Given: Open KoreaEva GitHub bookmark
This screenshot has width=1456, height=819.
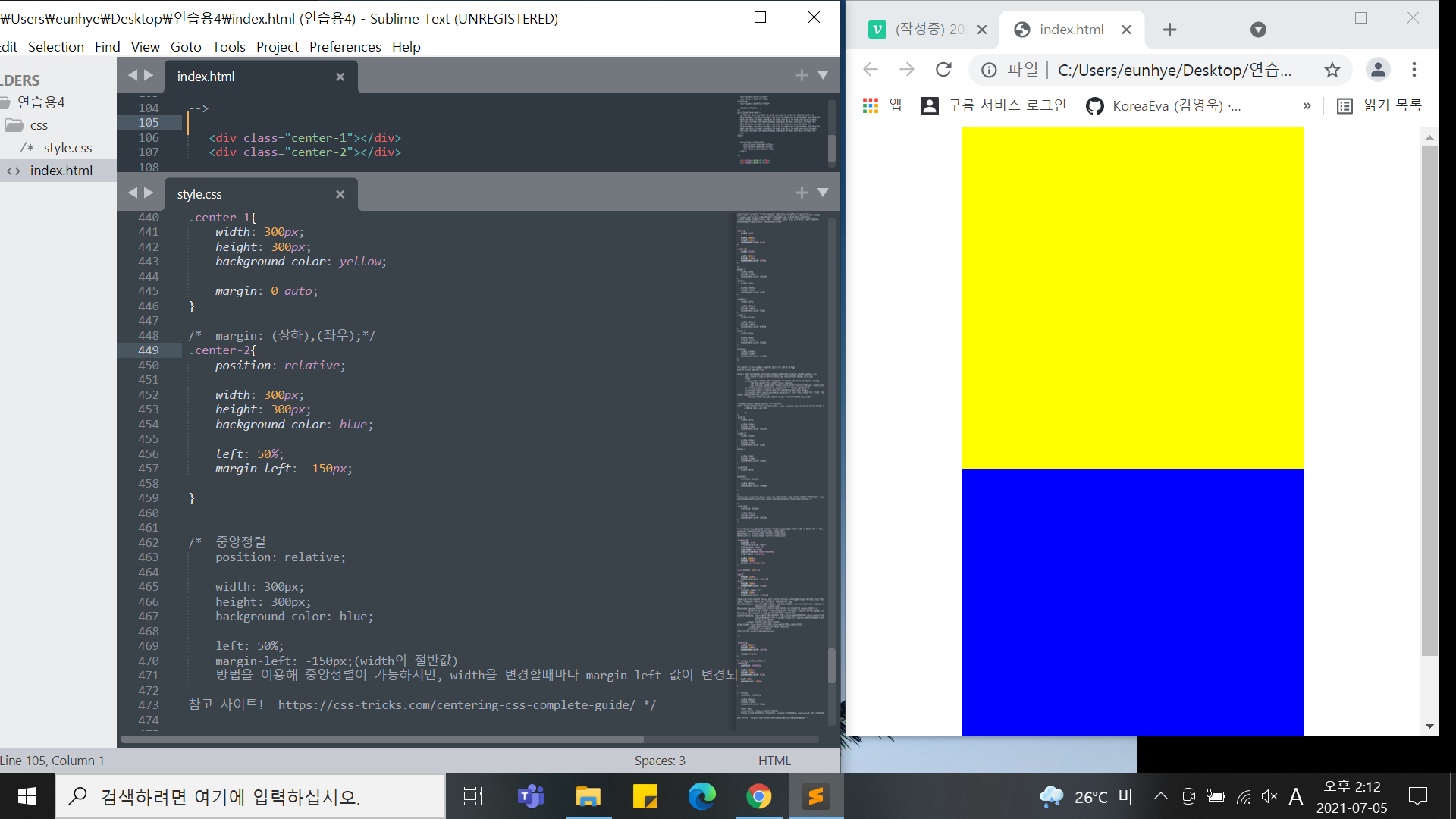Looking at the screenshot, I should pyautogui.click(x=1164, y=105).
